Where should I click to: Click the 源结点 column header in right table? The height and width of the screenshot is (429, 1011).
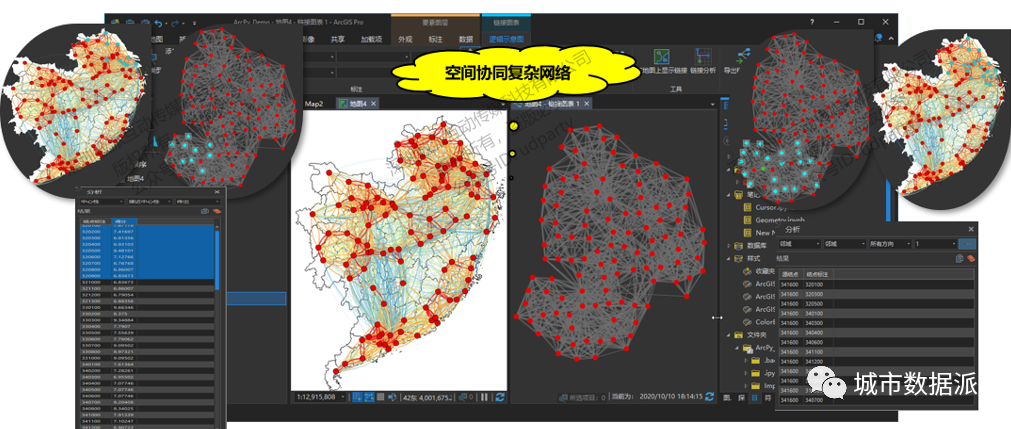(790, 274)
